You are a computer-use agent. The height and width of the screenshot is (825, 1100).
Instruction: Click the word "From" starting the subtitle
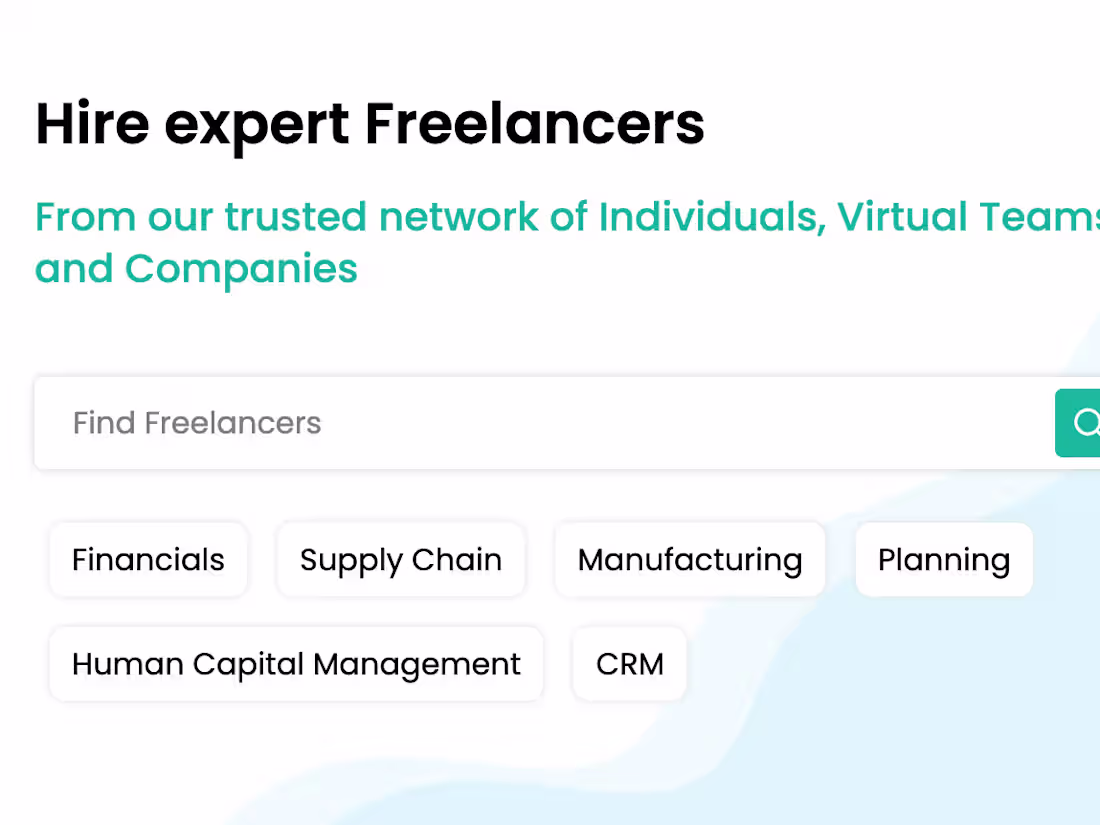[85, 217]
